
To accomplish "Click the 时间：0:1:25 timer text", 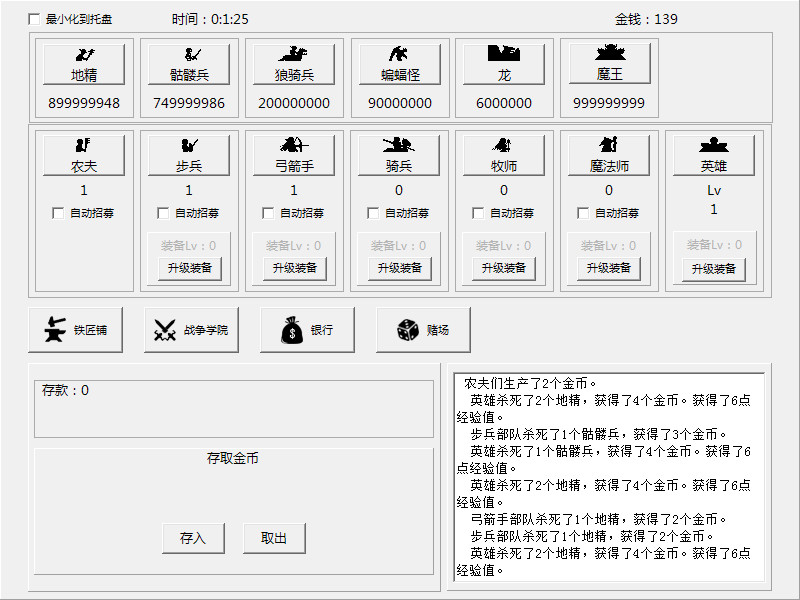I will (x=210, y=19).
